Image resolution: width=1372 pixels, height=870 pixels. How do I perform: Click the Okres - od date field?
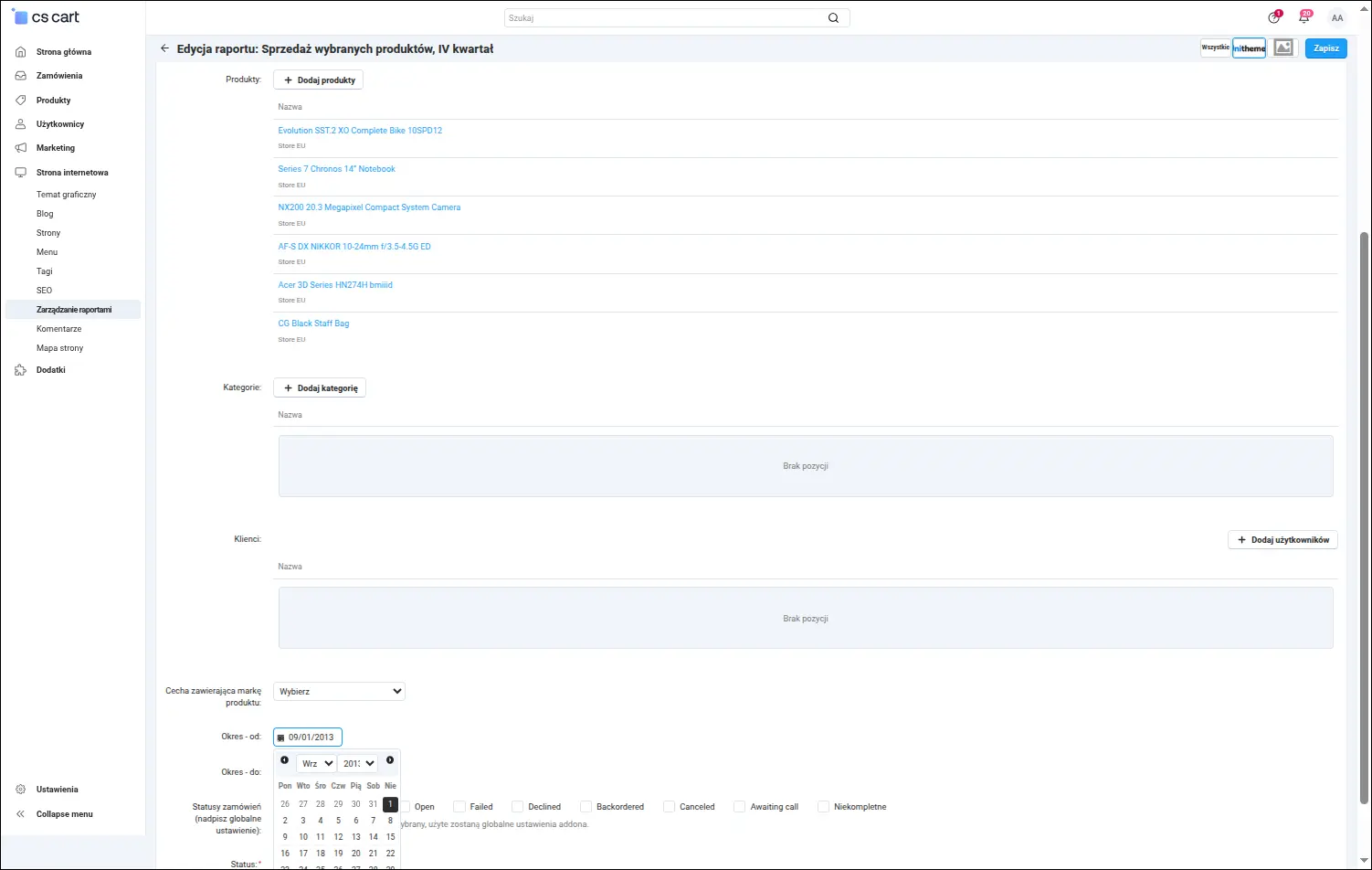tap(308, 737)
